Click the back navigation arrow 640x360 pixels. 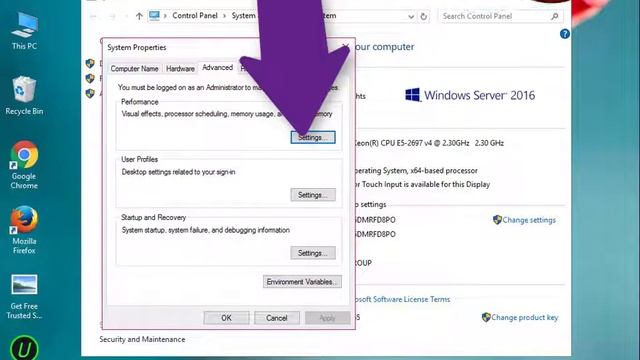93,16
